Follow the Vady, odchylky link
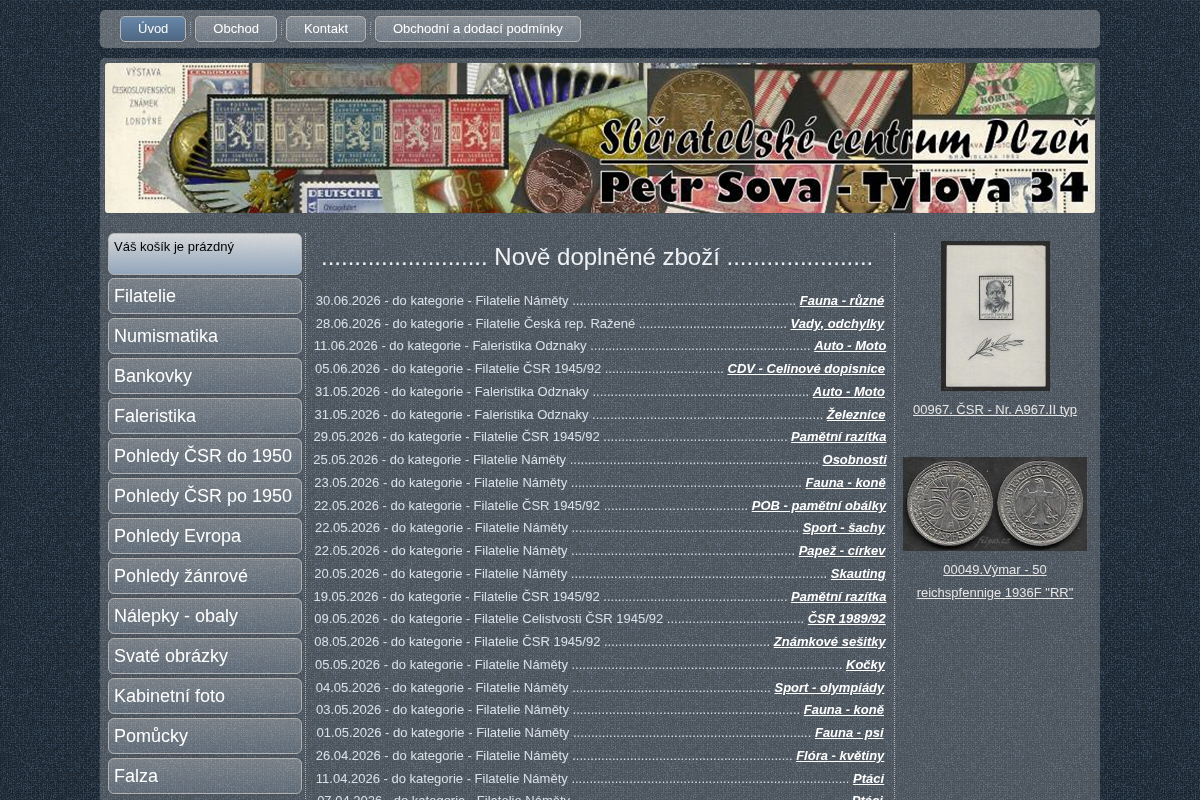The width and height of the screenshot is (1200, 800). click(837, 324)
